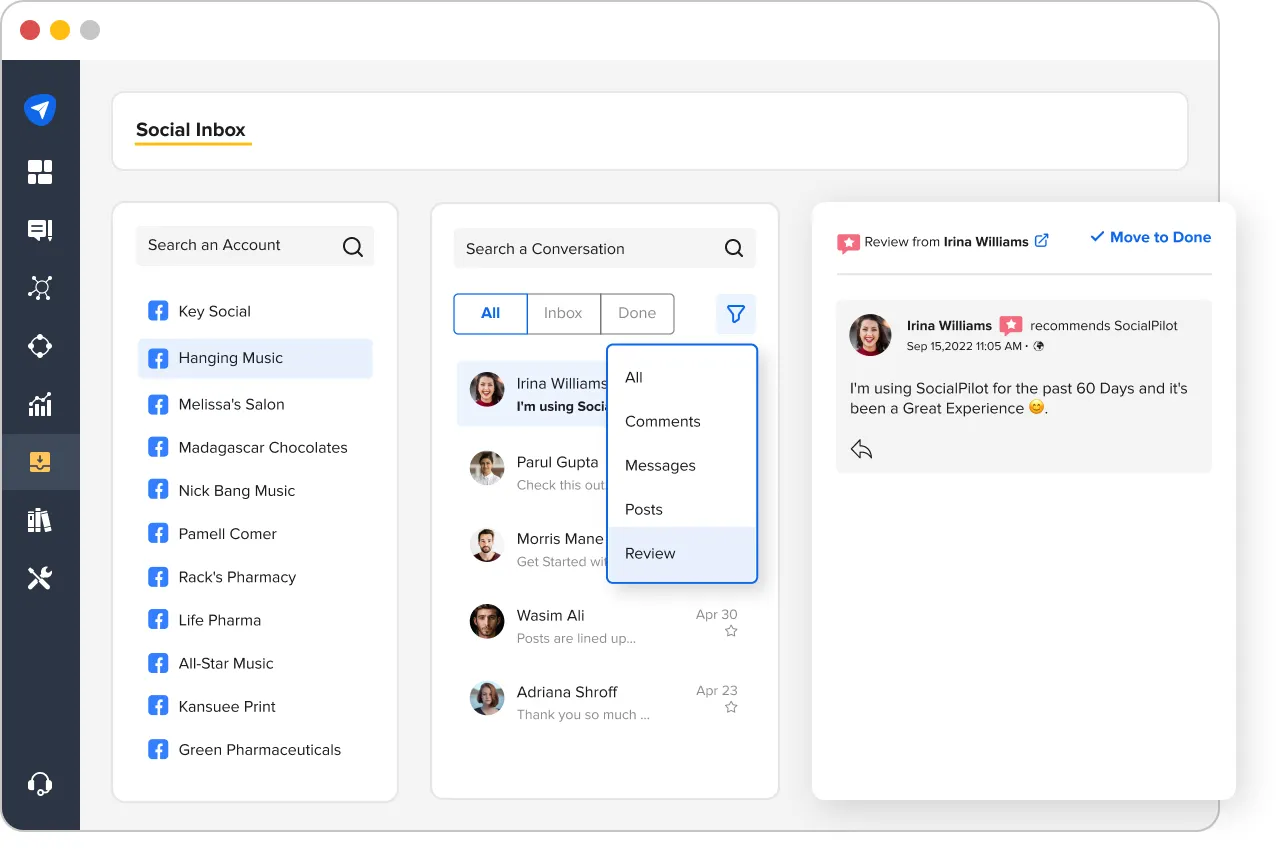Screen dimensions: 1285x849
Task: Focus the Search a Conversation field
Action: tap(605, 249)
